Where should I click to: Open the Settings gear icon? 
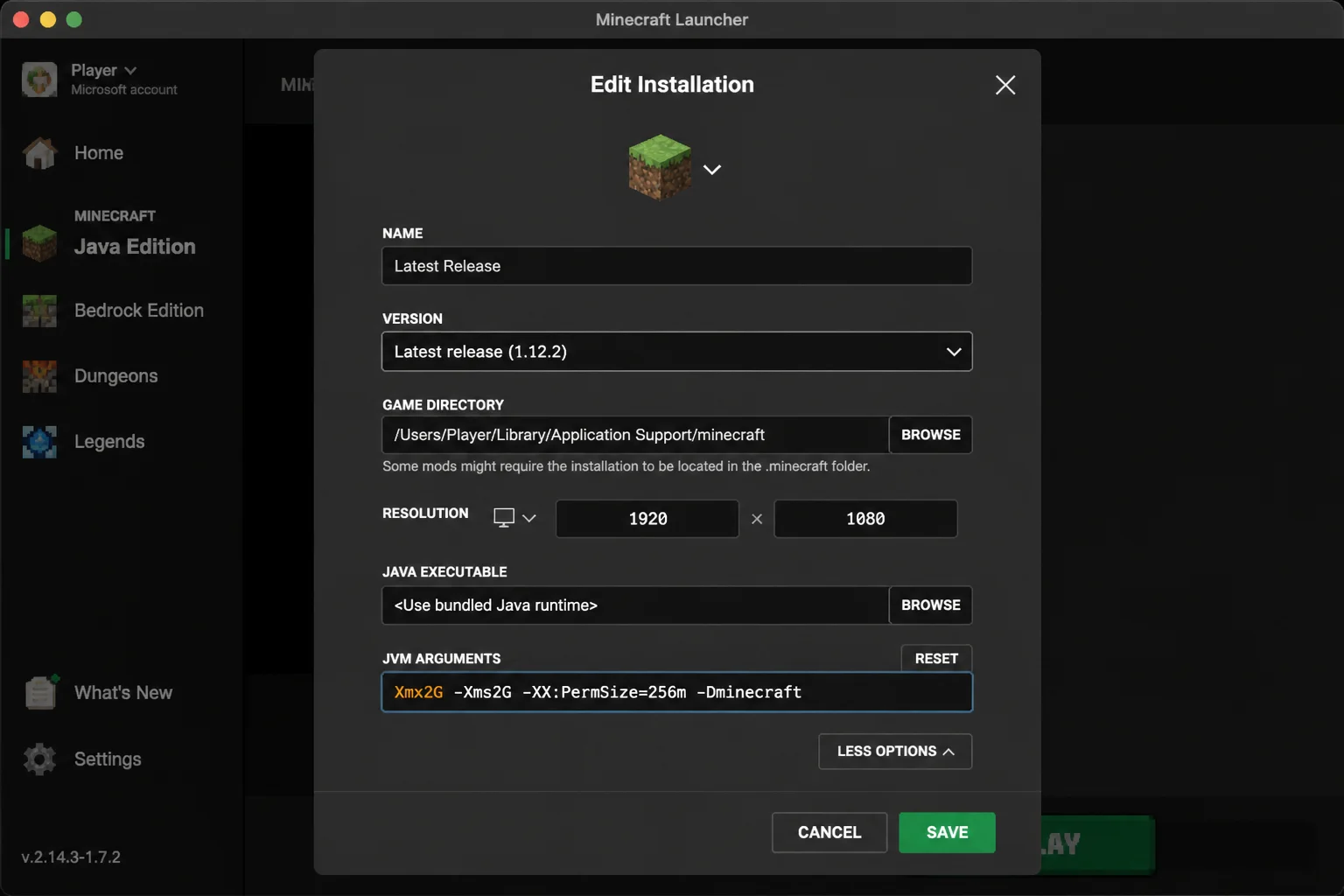point(39,759)
